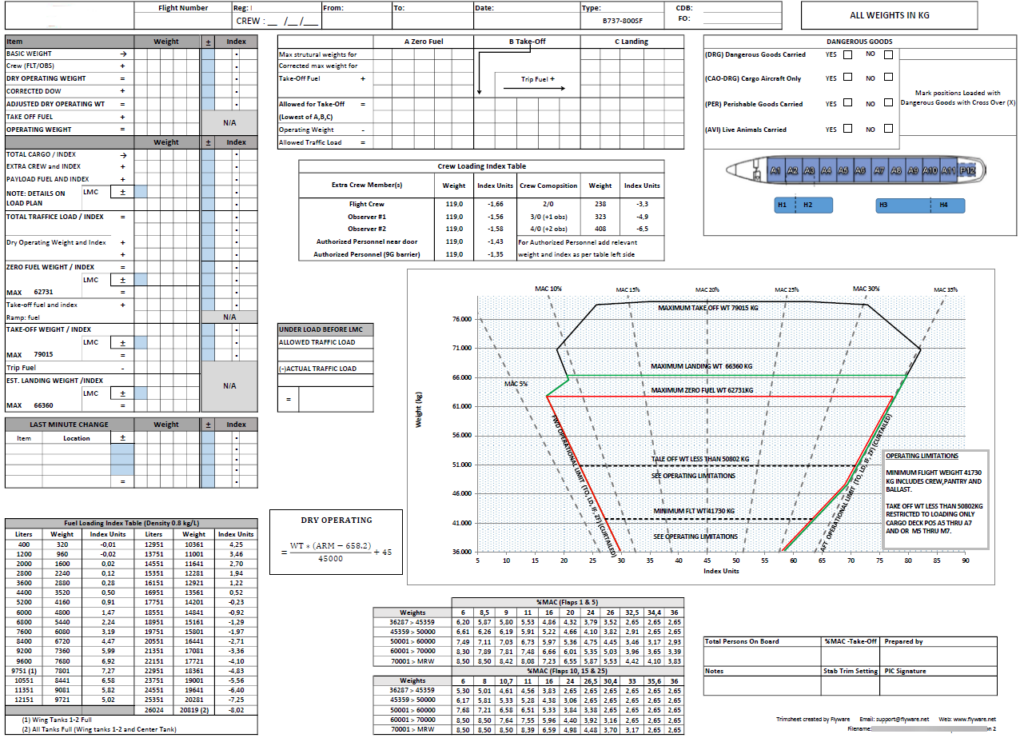Select the BASIC WEIGHT row label
Screen dimensions: 1024x742
click(x=29, y=54)
